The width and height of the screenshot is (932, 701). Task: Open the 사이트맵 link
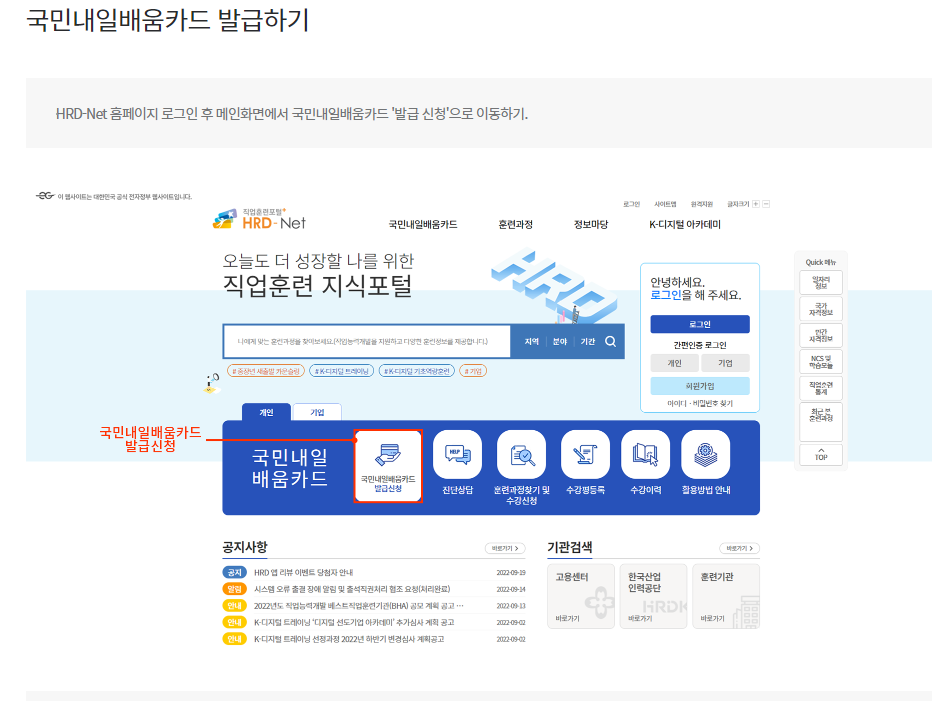pos(665,204)
